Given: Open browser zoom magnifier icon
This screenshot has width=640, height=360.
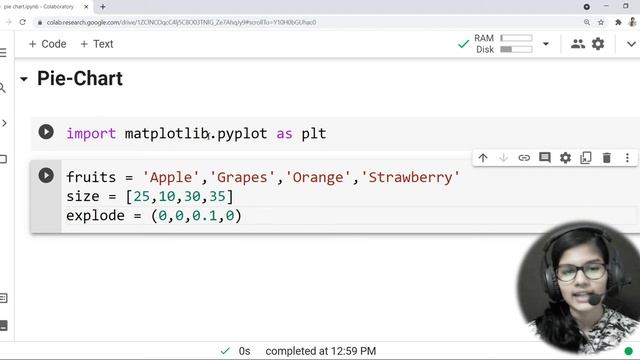Looking at the screenshot, I should tap(587, 22).
